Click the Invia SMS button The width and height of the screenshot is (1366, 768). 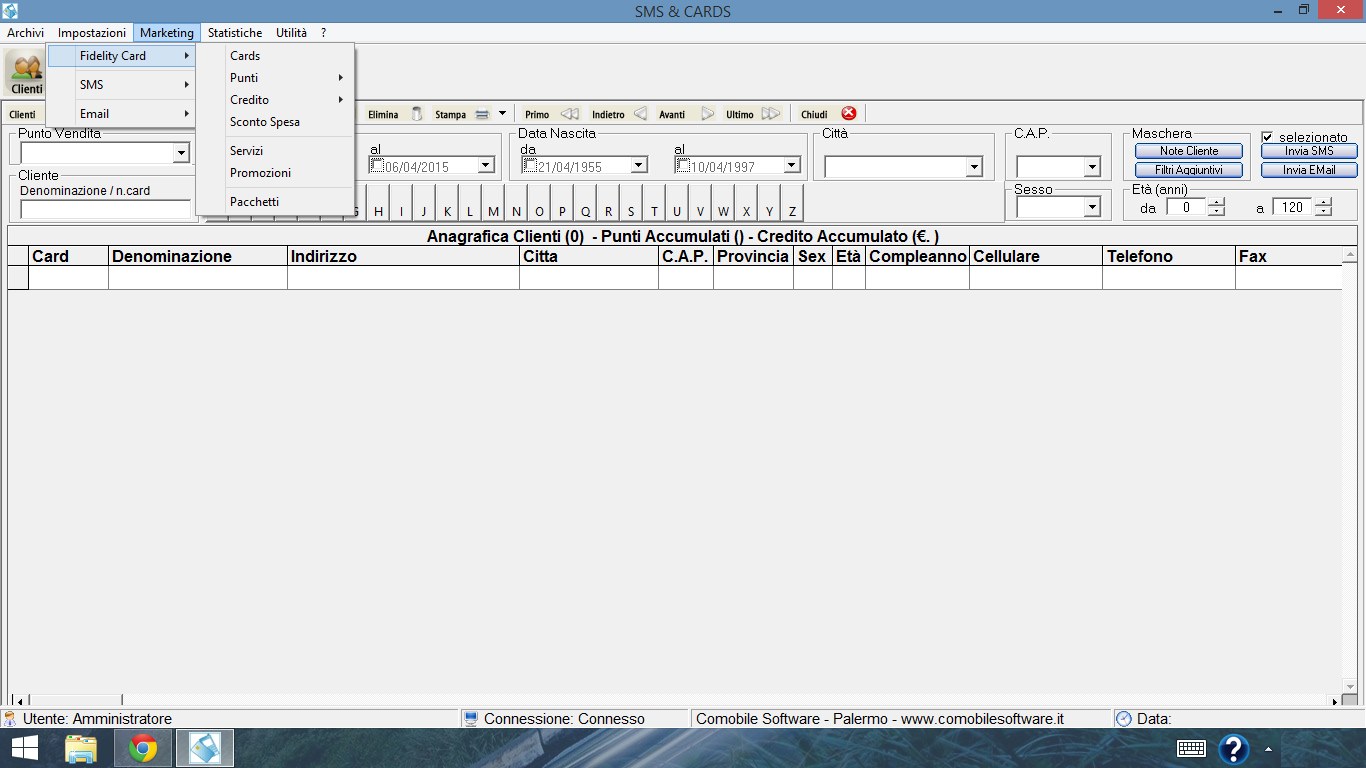click(x=1309, y=151)
